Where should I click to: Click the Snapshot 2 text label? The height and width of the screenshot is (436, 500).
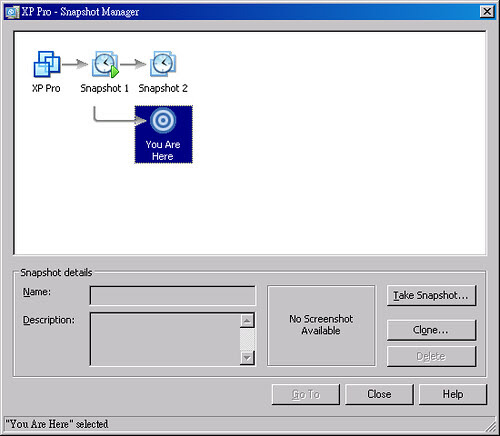tap(163, 89)
